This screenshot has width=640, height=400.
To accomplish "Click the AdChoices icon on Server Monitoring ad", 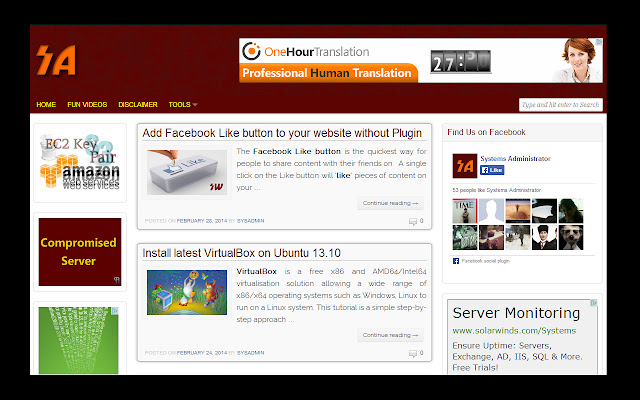I will point(594,303).
